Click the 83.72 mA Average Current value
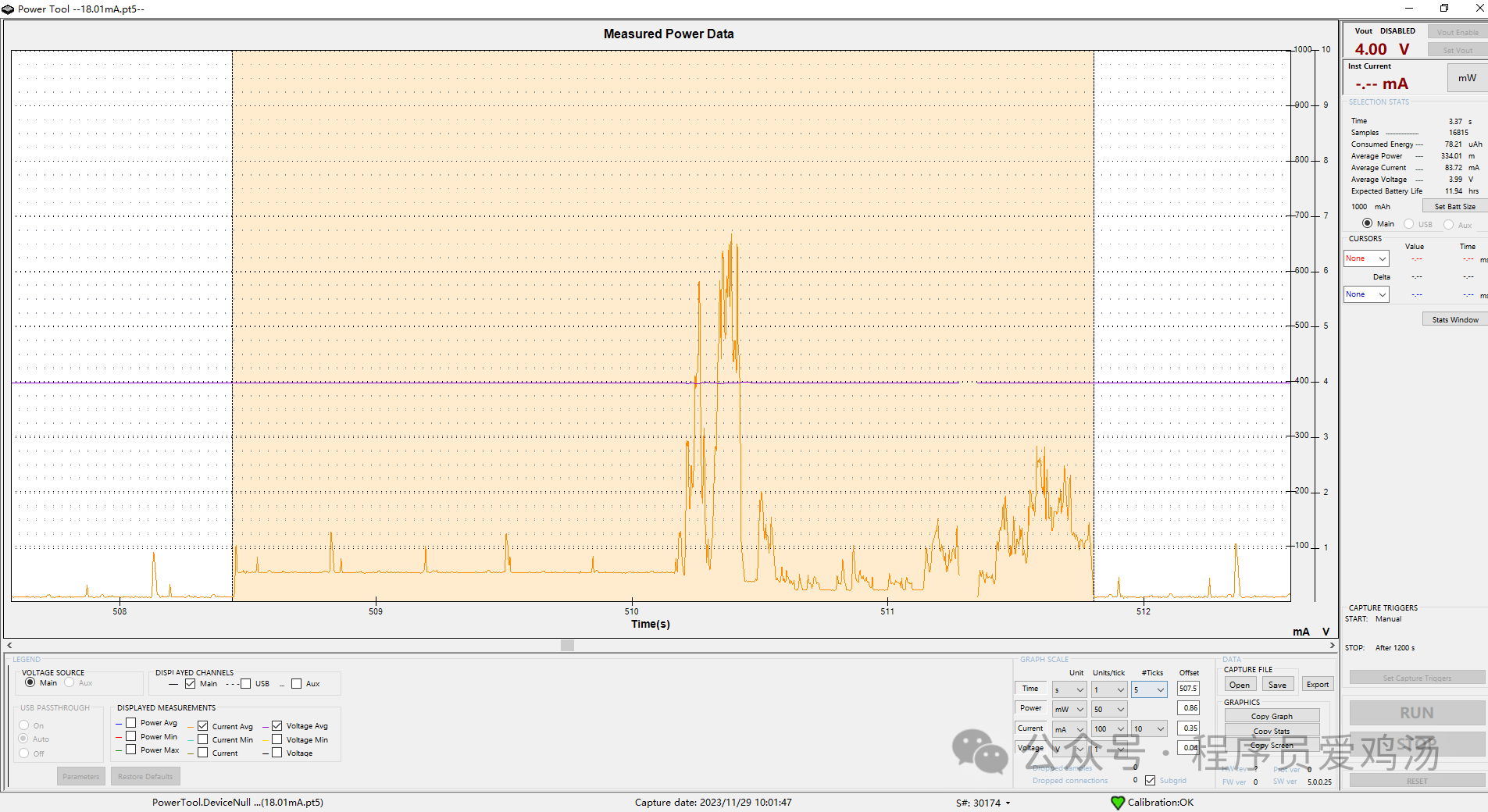Viewport: 1488px width, 812px height. click(x=1454, y=168)
